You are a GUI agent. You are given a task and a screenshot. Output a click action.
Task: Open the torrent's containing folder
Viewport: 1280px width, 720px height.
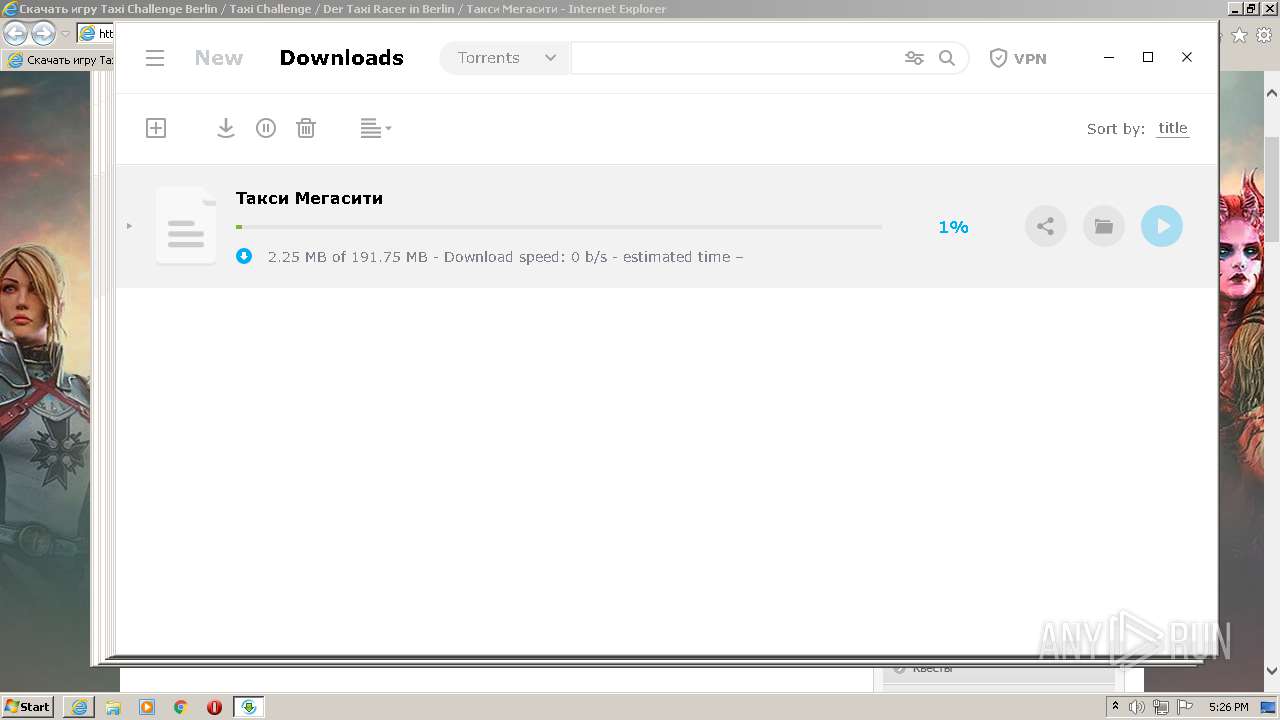1104,226
